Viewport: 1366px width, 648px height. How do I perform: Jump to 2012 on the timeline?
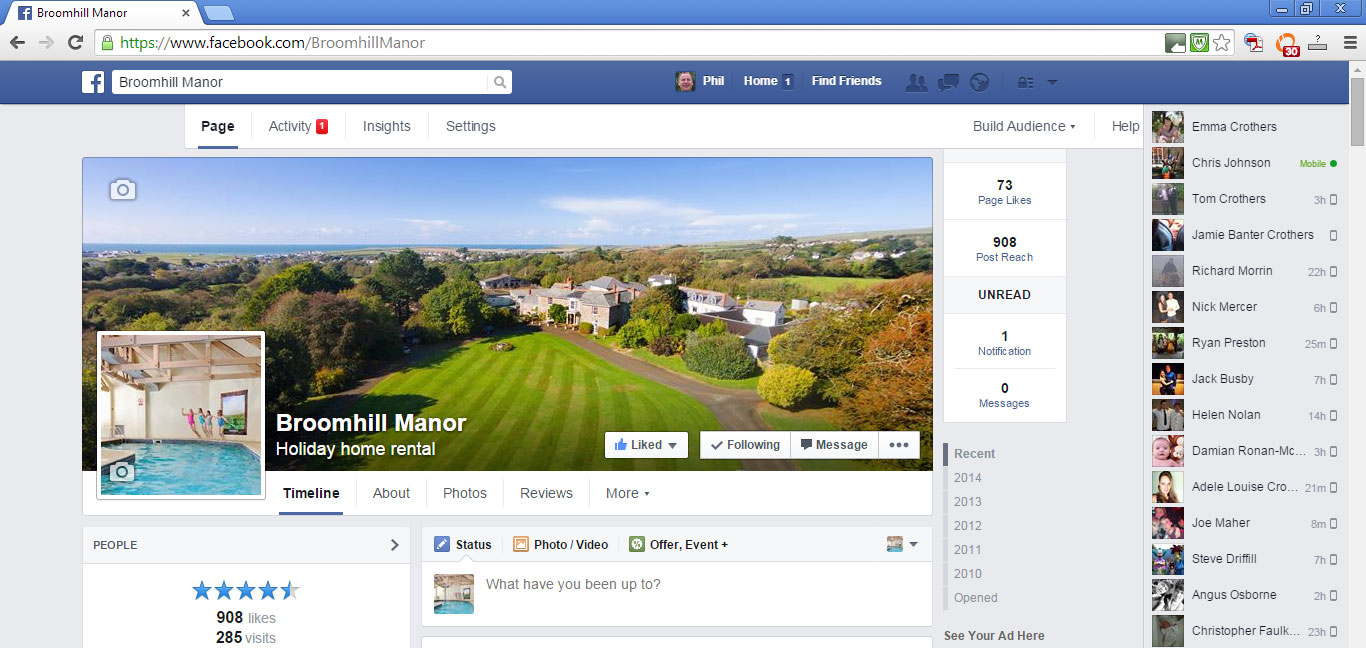pos(967,525)
